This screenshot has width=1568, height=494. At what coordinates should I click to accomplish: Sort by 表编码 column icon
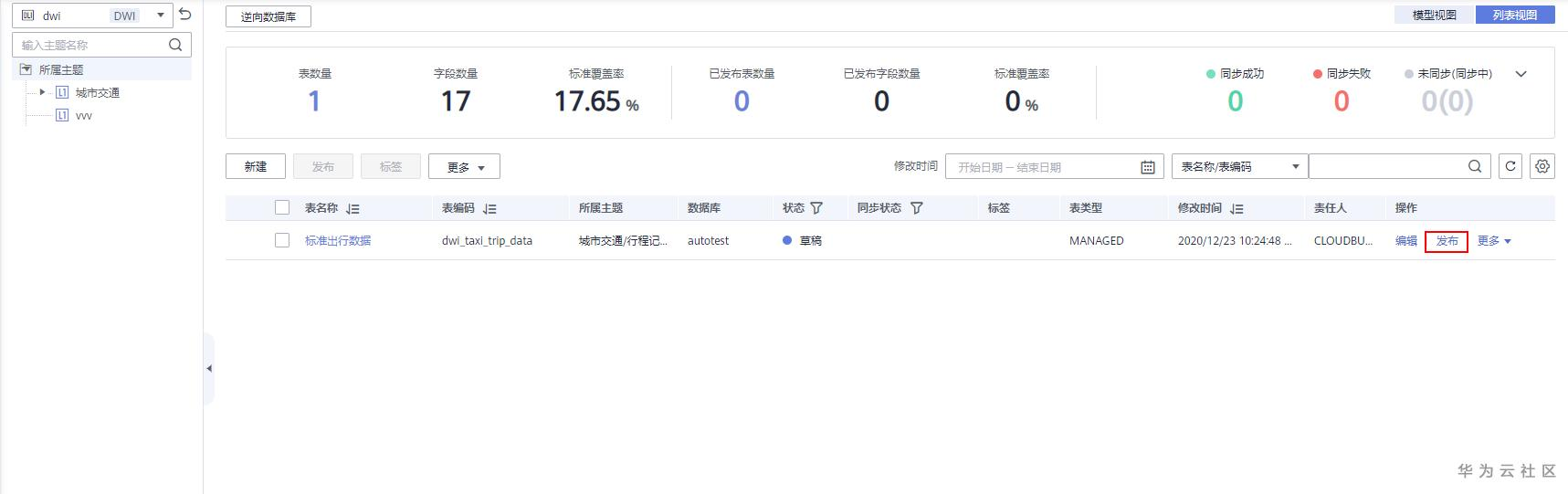click(x=489, y=209)
